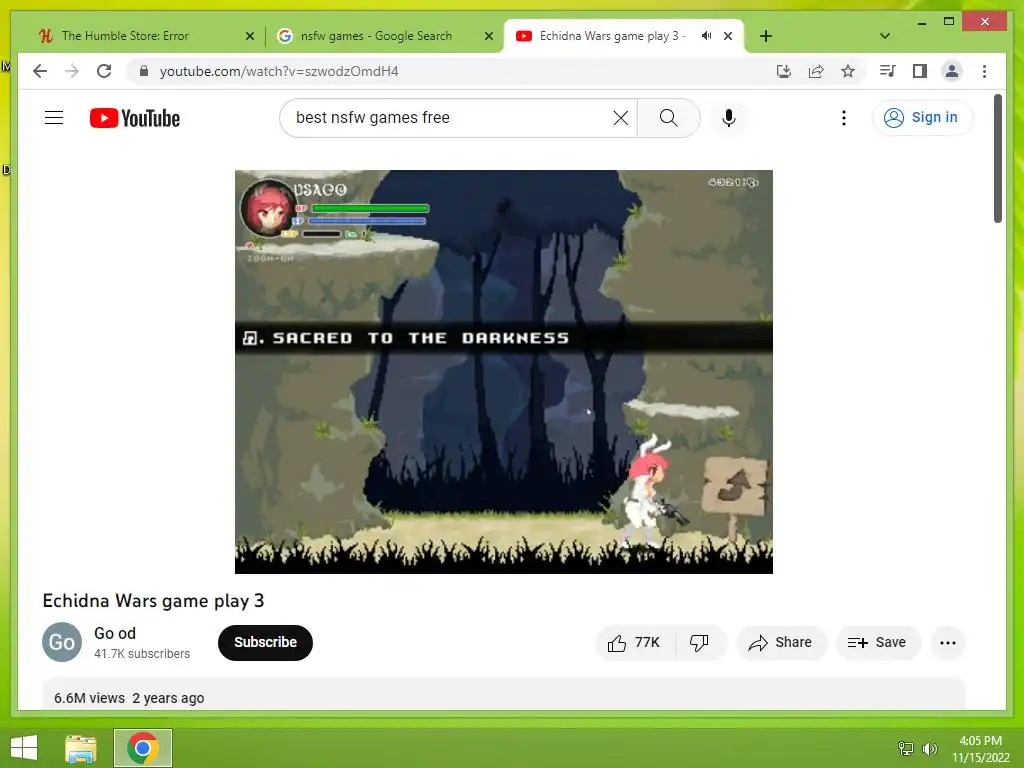
Task: Go back to the previous page
Action: (40, 71)
